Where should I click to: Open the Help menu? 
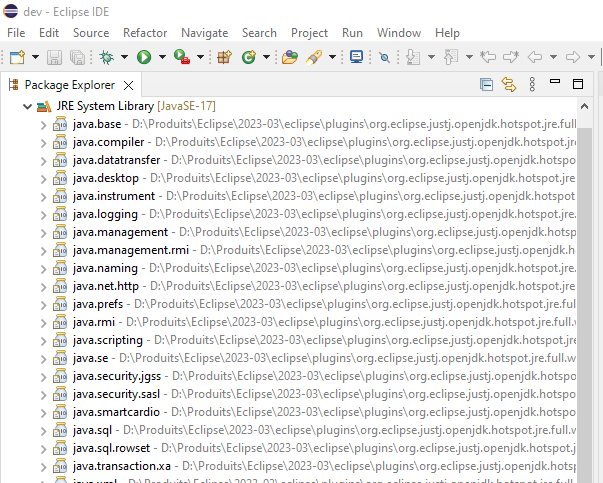click(447, 33)
